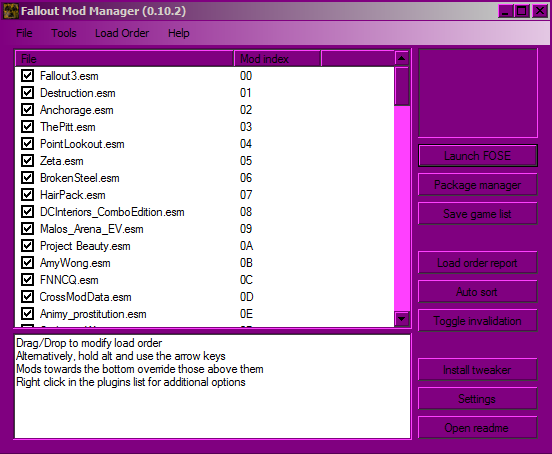Toggle the Destruction.esm checkbox
Image resolution: width=552 pixels, height=454 pixels.
(27, 93)
